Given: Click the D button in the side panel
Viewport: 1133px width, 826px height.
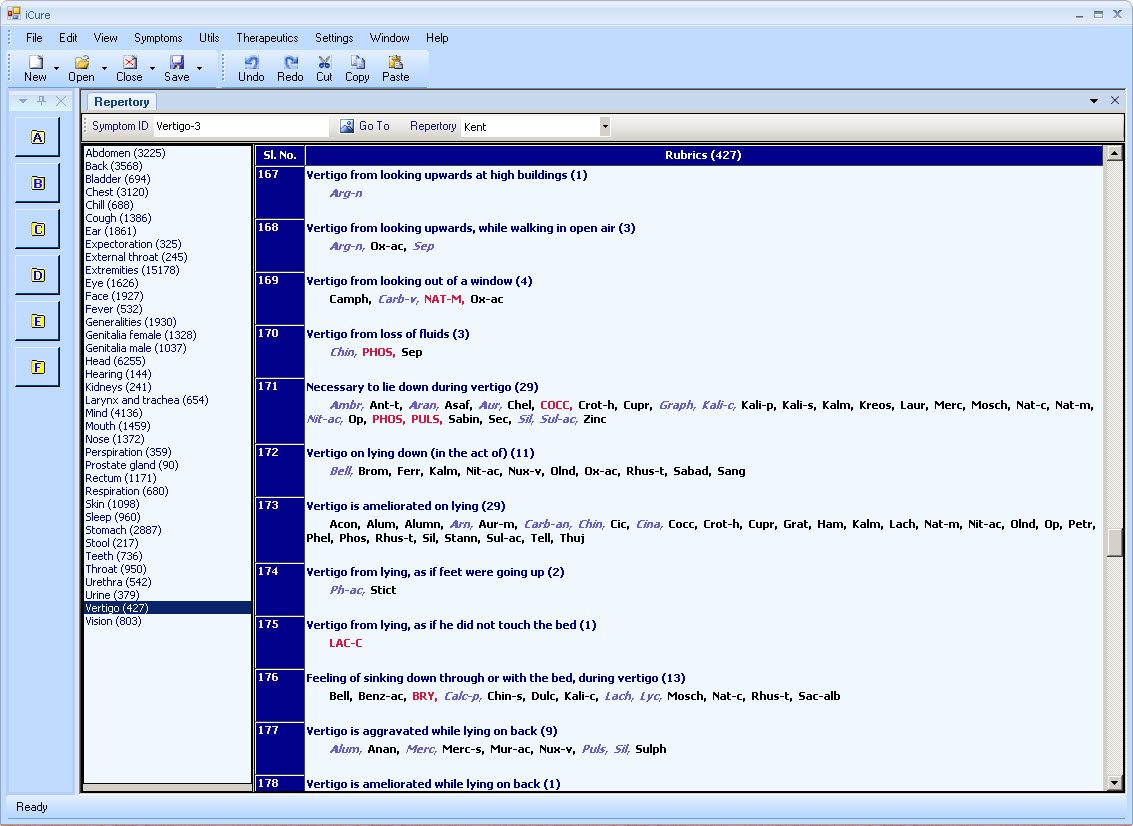Looking at the screenshot, I should pos(38,275).
